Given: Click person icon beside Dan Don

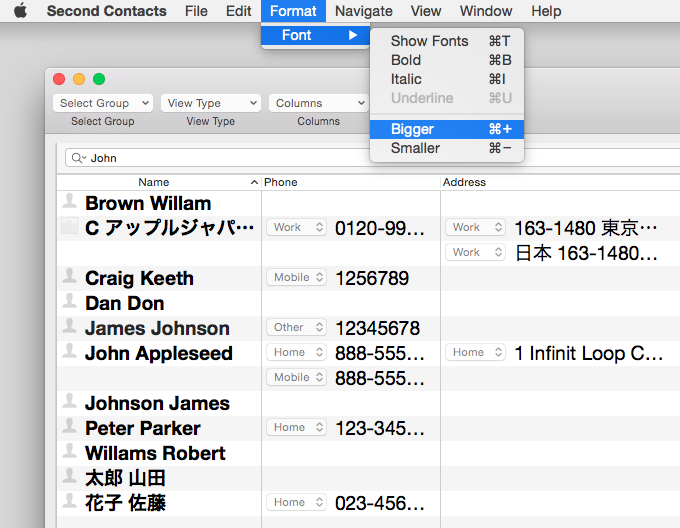Looking at the screenshot, I should point(69,301).
